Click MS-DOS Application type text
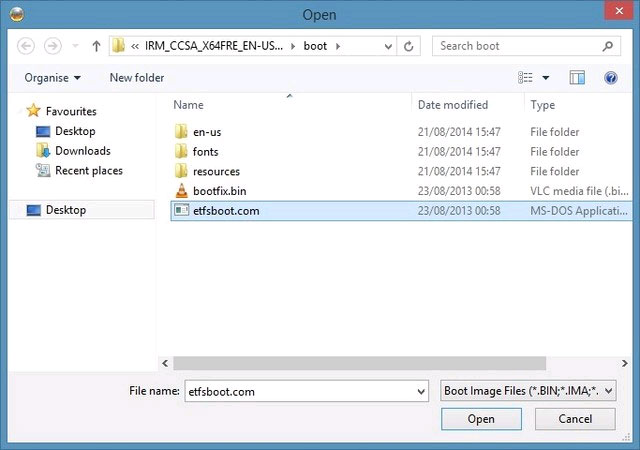 pyautogui.click(x=579, y=211)
